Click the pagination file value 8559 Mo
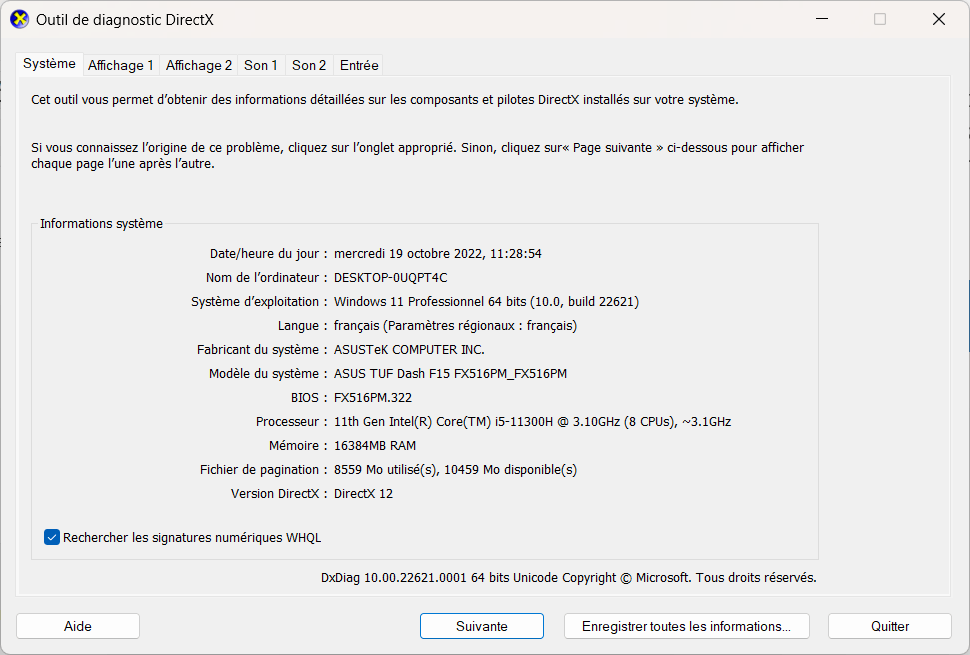The height and width of the screenshot is (655, 970). point(455,470)
